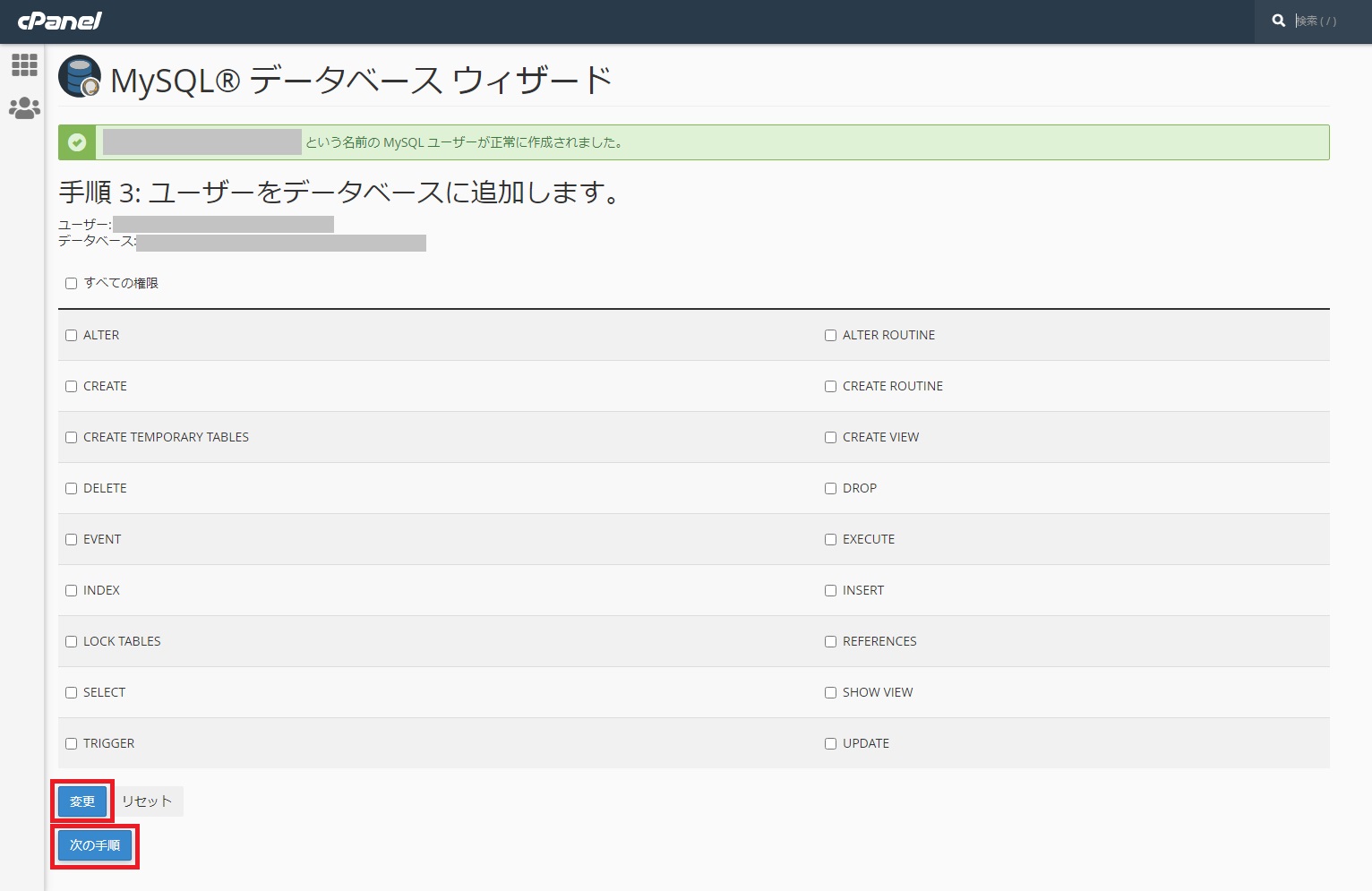Image resolution: width=1372 pixels, height=891 pixels.
Task: Enable the CREATE privilege checkbox
Action: coord(71,386)
